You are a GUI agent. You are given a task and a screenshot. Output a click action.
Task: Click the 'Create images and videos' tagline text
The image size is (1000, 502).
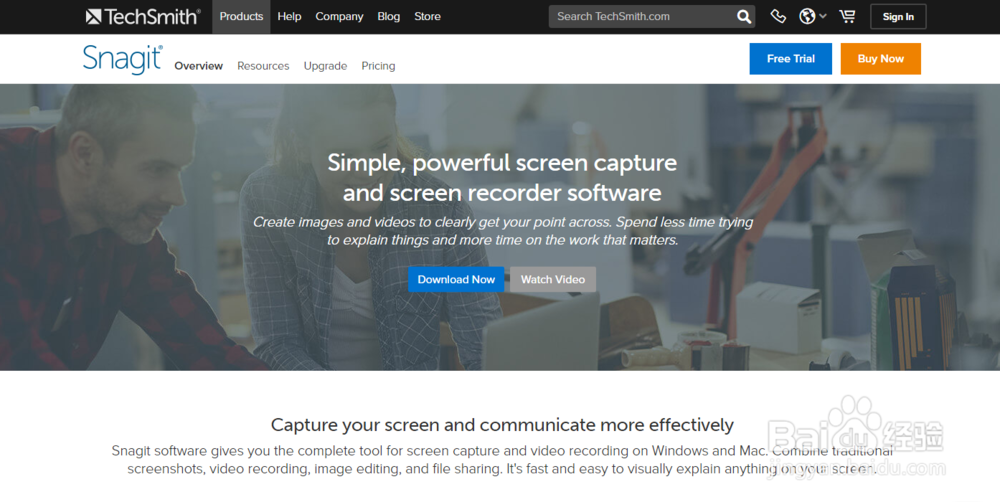pos(503,231)
